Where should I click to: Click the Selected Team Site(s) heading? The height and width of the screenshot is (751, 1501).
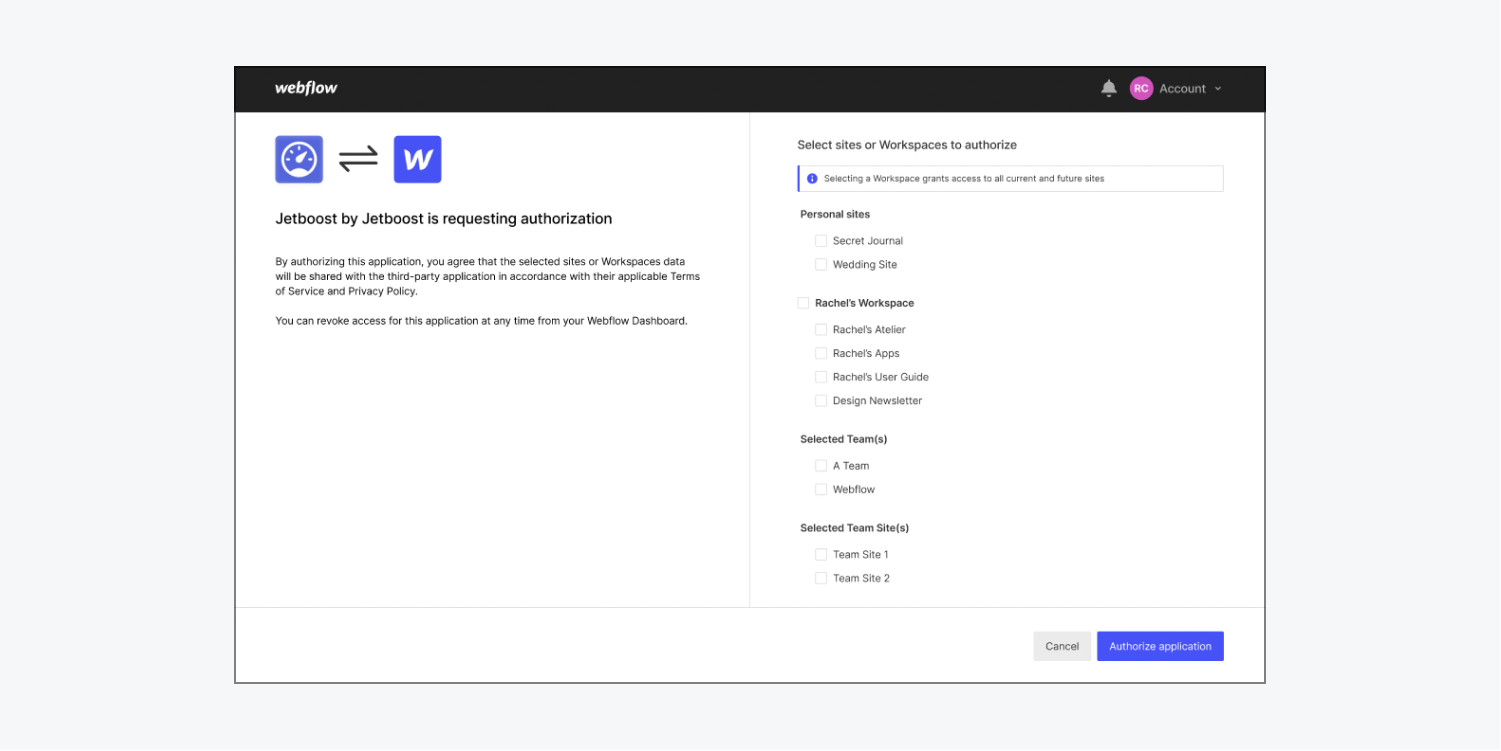(855, 528)
